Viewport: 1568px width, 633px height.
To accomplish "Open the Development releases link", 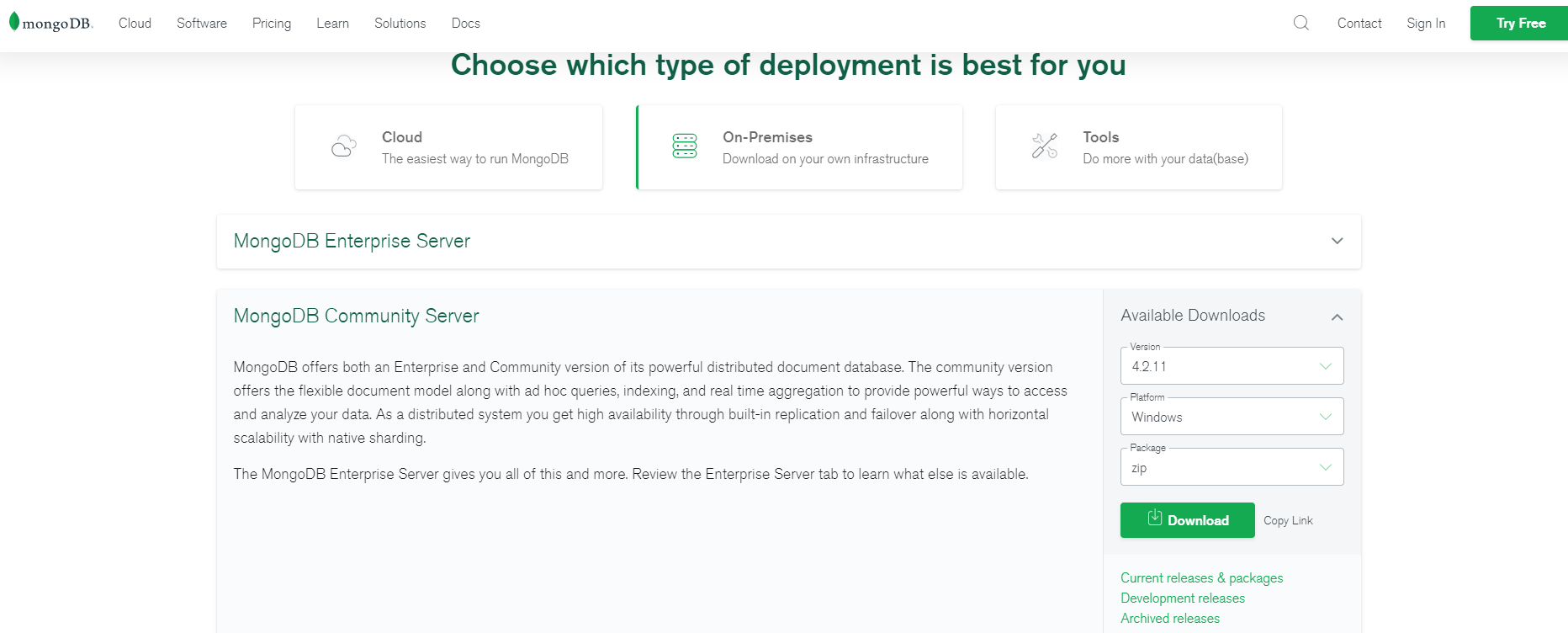I will 1183,598.
